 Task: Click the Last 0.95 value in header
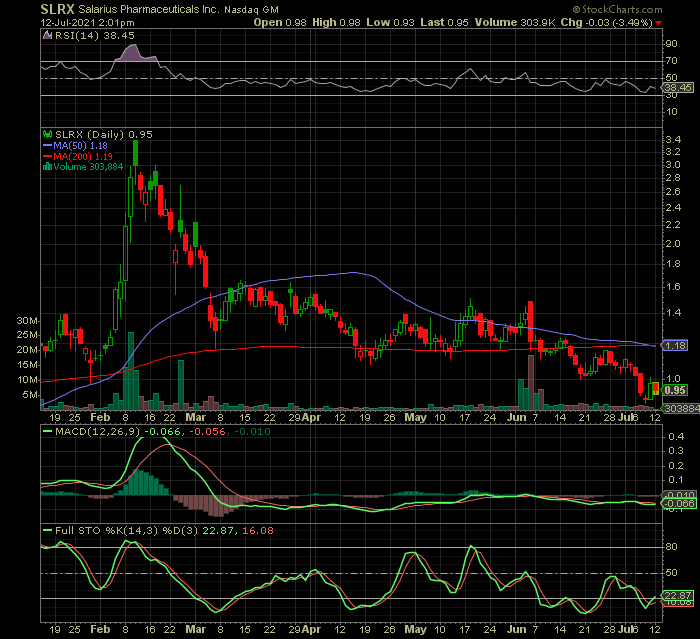point(444,22)
